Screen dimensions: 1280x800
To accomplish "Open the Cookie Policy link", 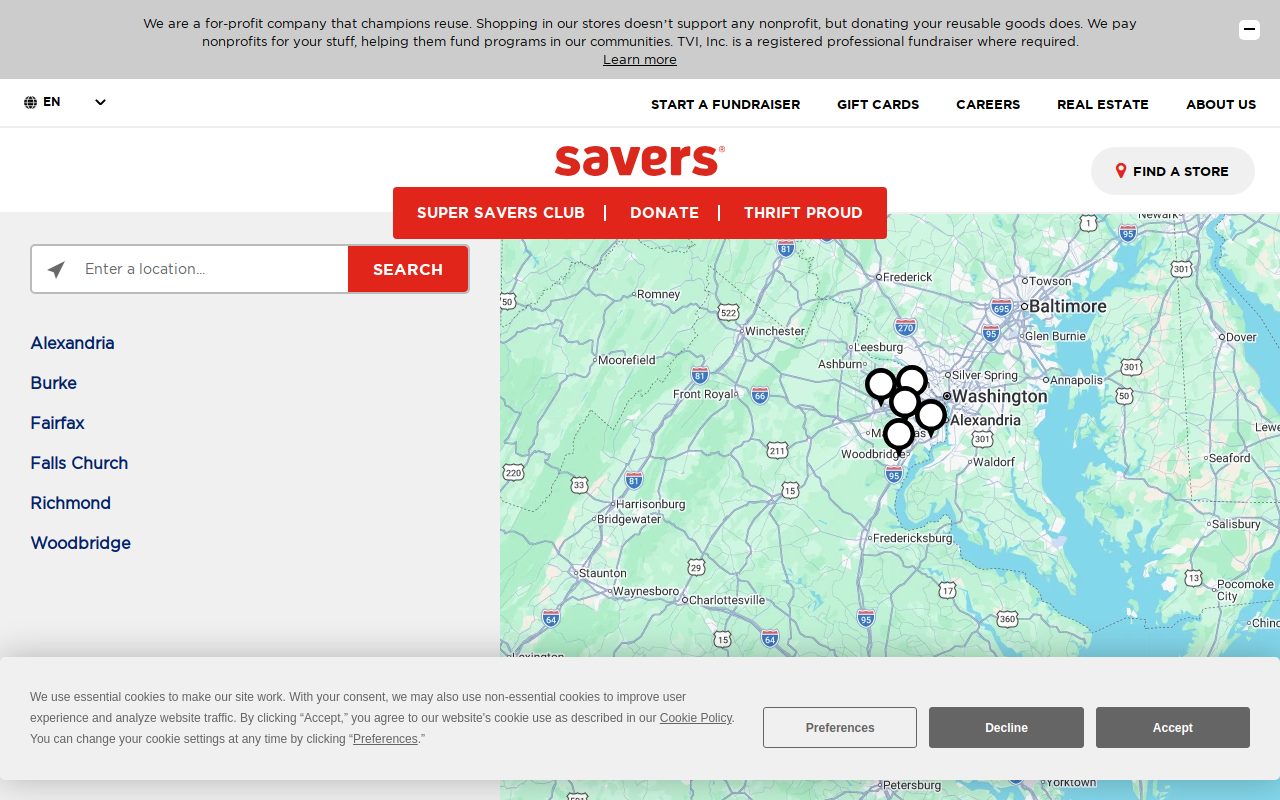I will [696, 718].
